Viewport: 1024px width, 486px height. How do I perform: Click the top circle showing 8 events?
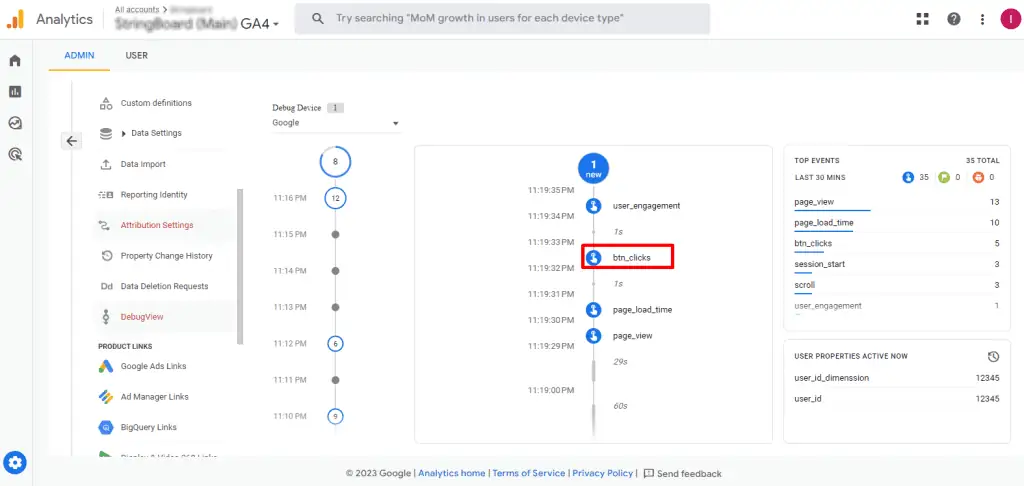tap(335, 161)
